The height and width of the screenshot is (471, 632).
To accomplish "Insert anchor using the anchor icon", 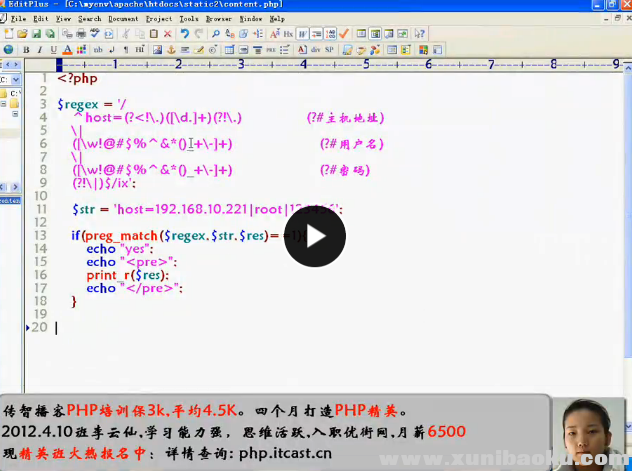I will (170, 49).
